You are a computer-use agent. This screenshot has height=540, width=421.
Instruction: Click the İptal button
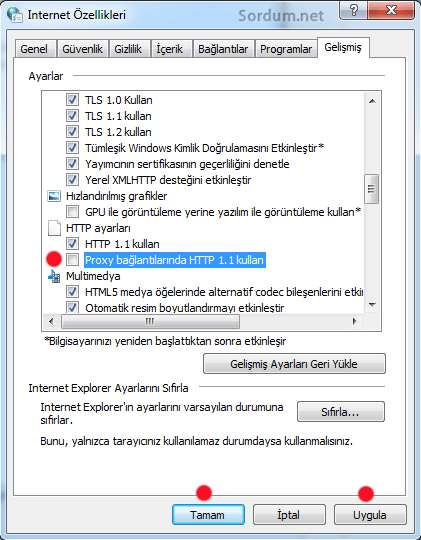coord(289,515)
